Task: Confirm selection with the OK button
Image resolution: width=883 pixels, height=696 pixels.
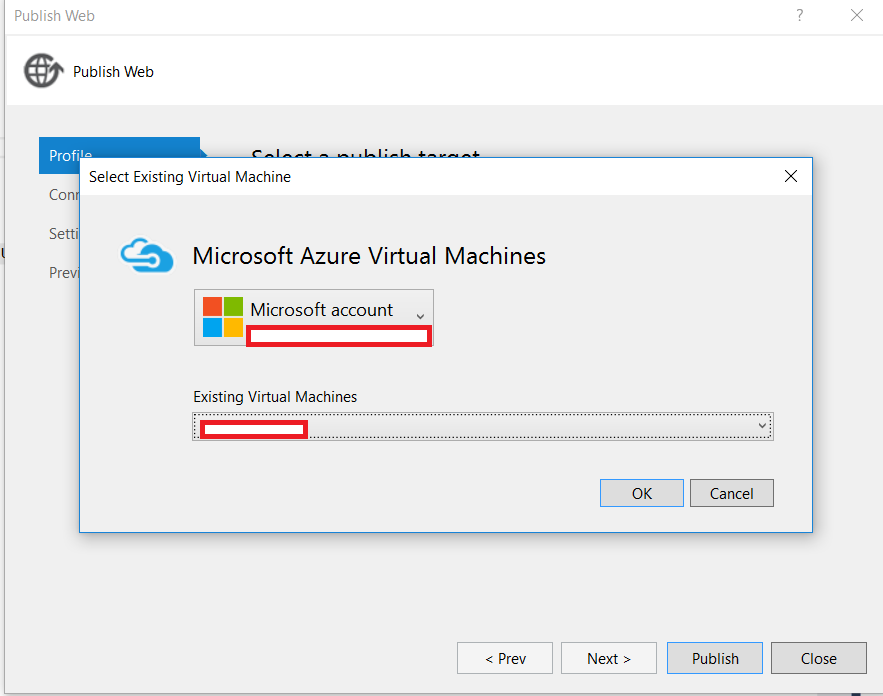Action: coord(641,493)
